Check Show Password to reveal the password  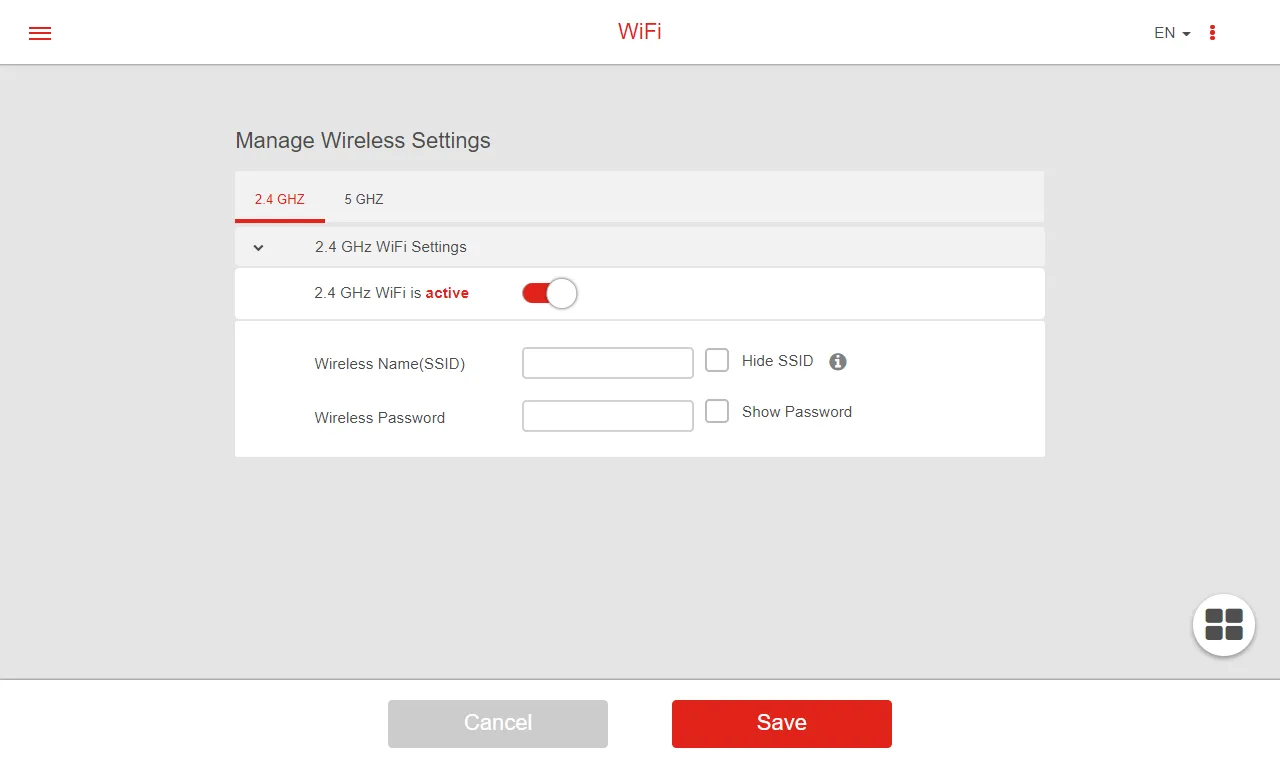717,411
